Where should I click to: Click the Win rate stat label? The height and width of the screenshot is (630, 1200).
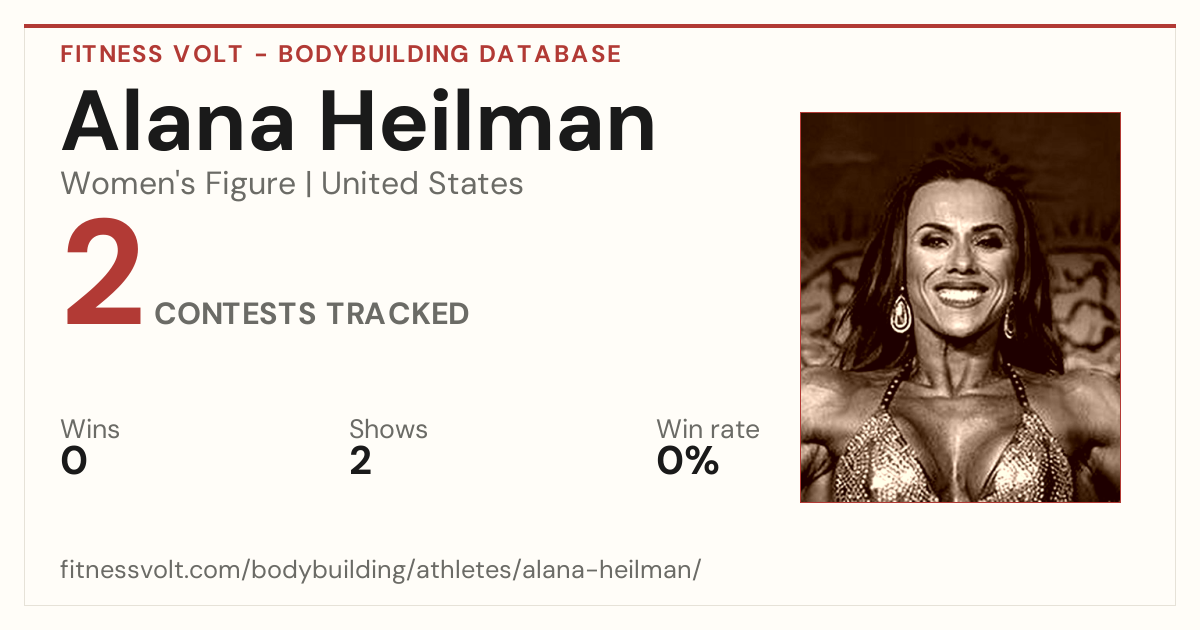click(707, 429)
